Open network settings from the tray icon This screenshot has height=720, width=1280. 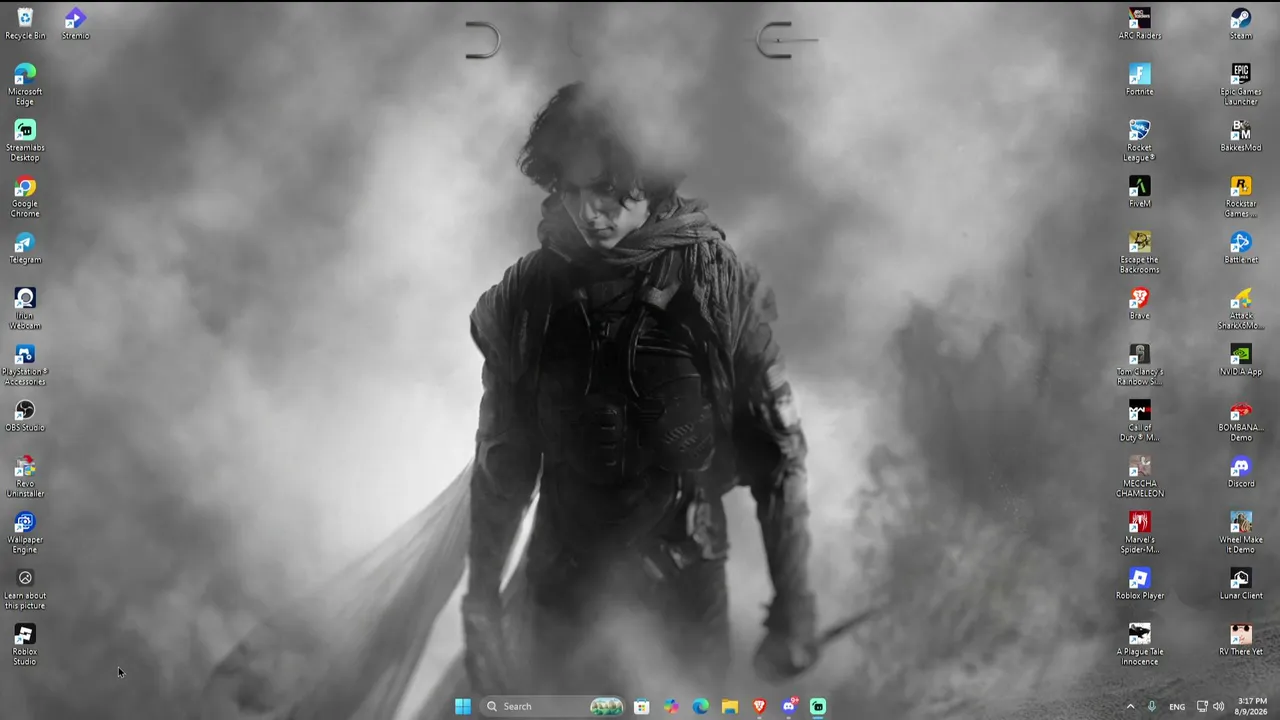[1202, 706]
